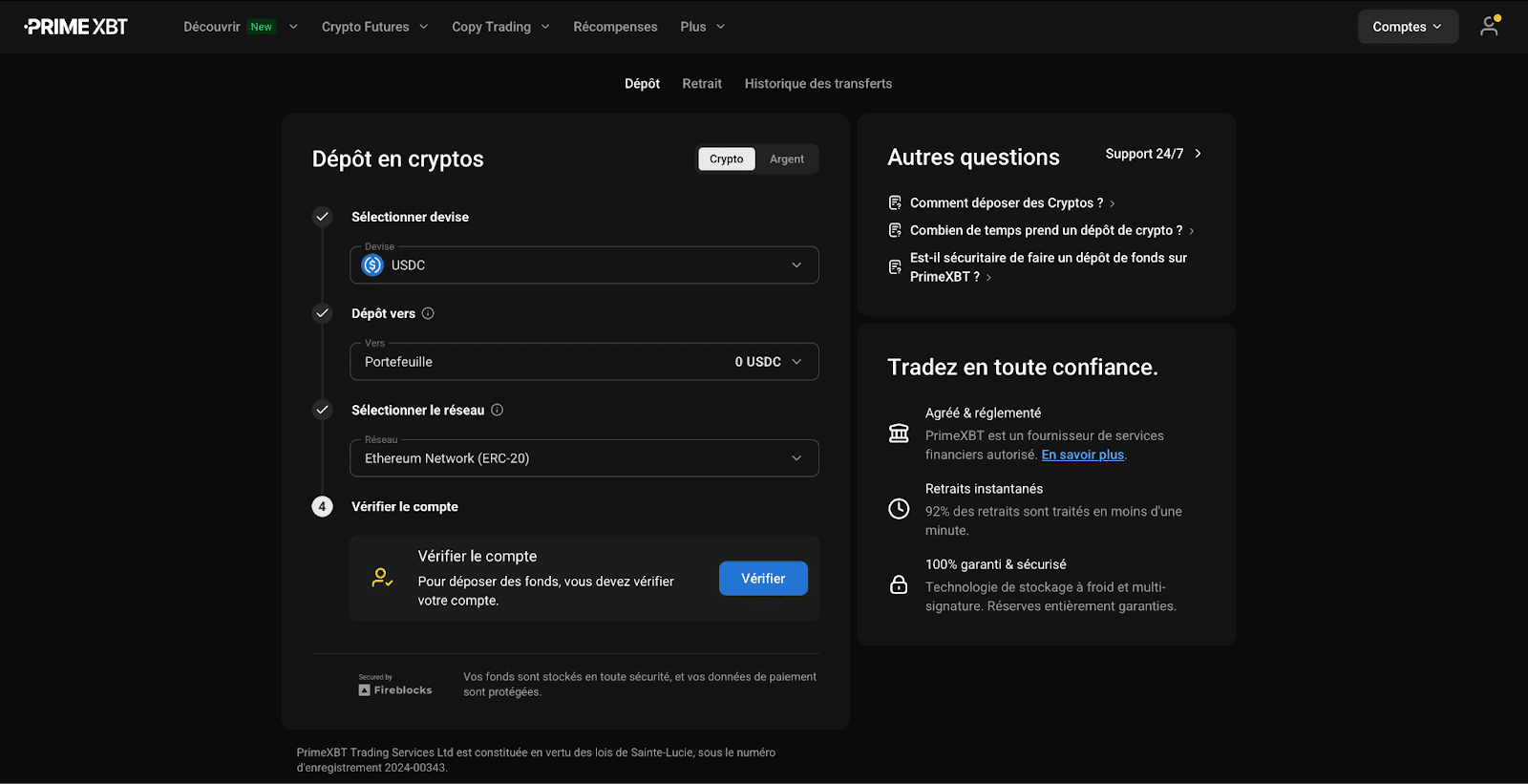Open Combien de temps prend un dépôt question
1528x784 pixels.
[1051, 230]
